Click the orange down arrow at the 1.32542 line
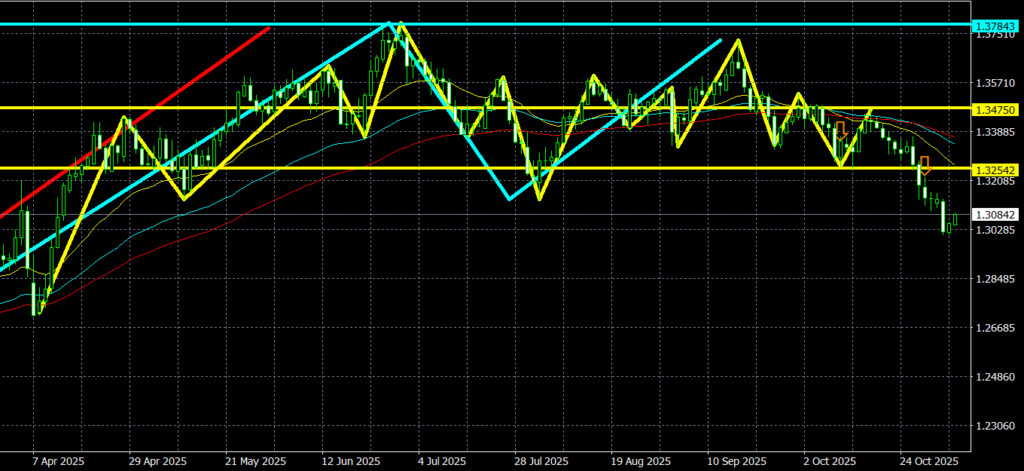 925,163
